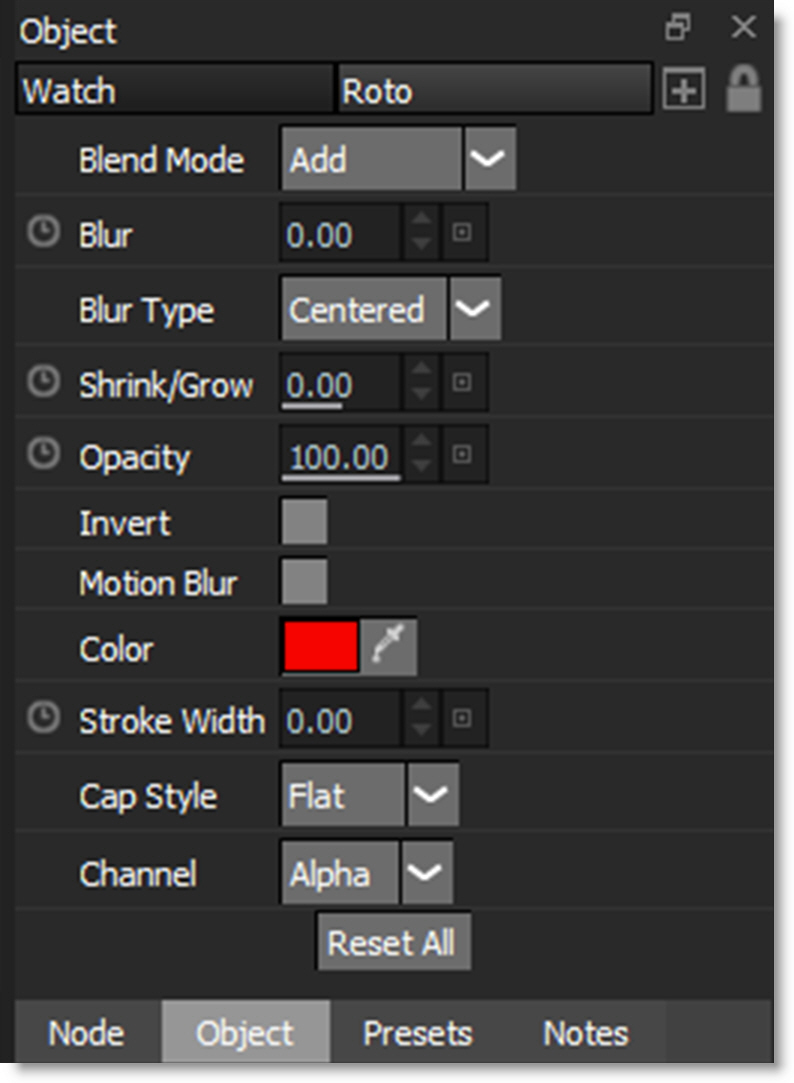Click the Stroke Width keyframe clock icon
Viewport: 794px width, 1083px height.
click(x=42, y=718)
